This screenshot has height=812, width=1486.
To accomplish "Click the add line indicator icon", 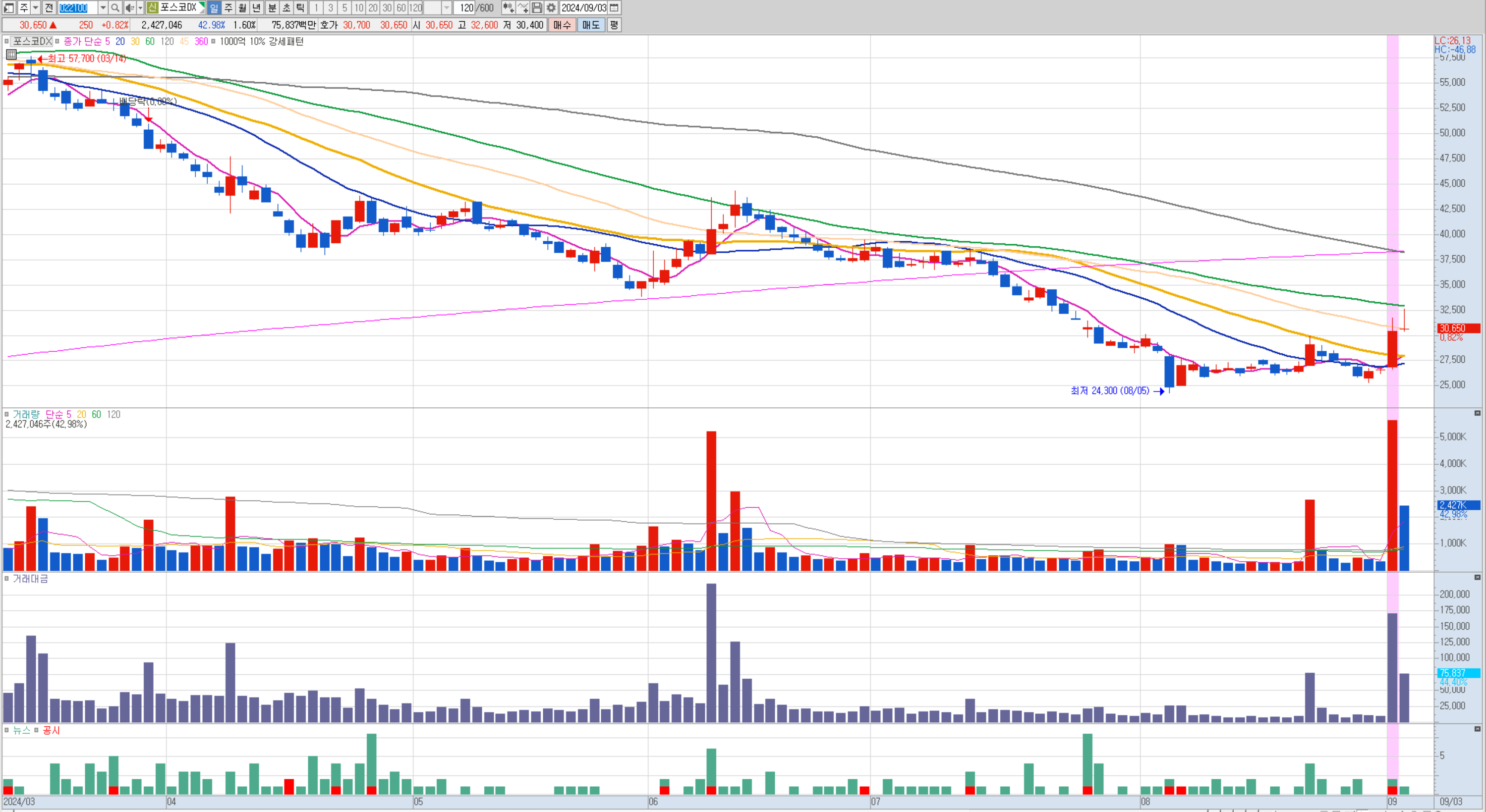I will tap(522, 7).
